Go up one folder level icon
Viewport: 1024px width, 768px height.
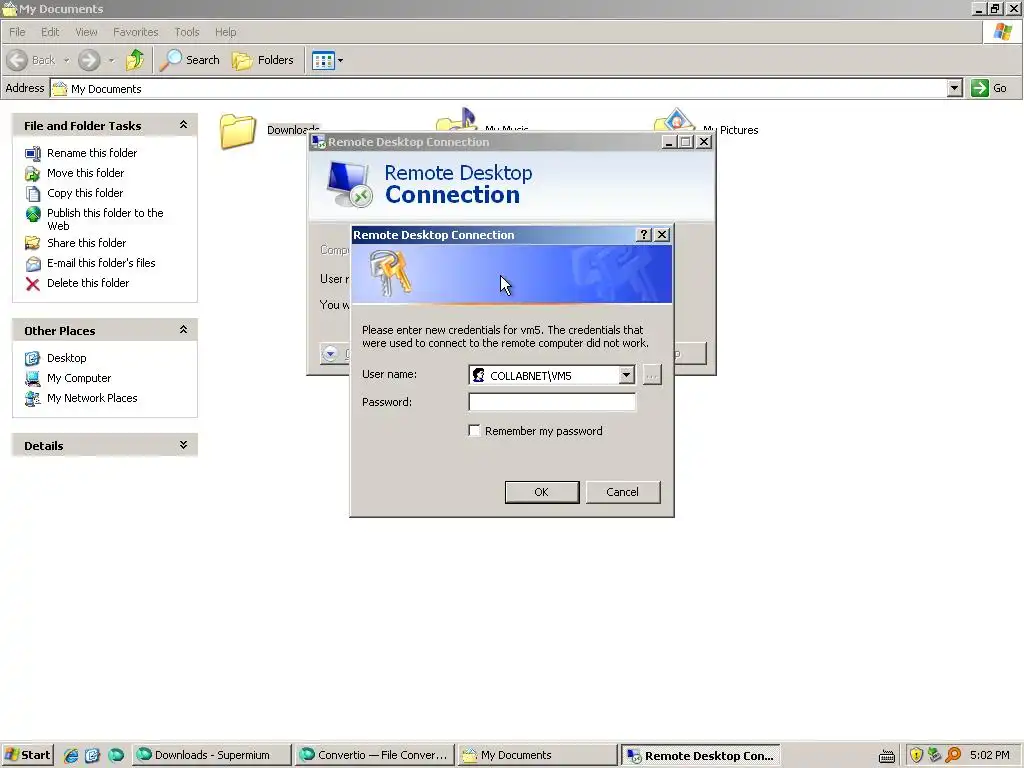coord(135,60)
